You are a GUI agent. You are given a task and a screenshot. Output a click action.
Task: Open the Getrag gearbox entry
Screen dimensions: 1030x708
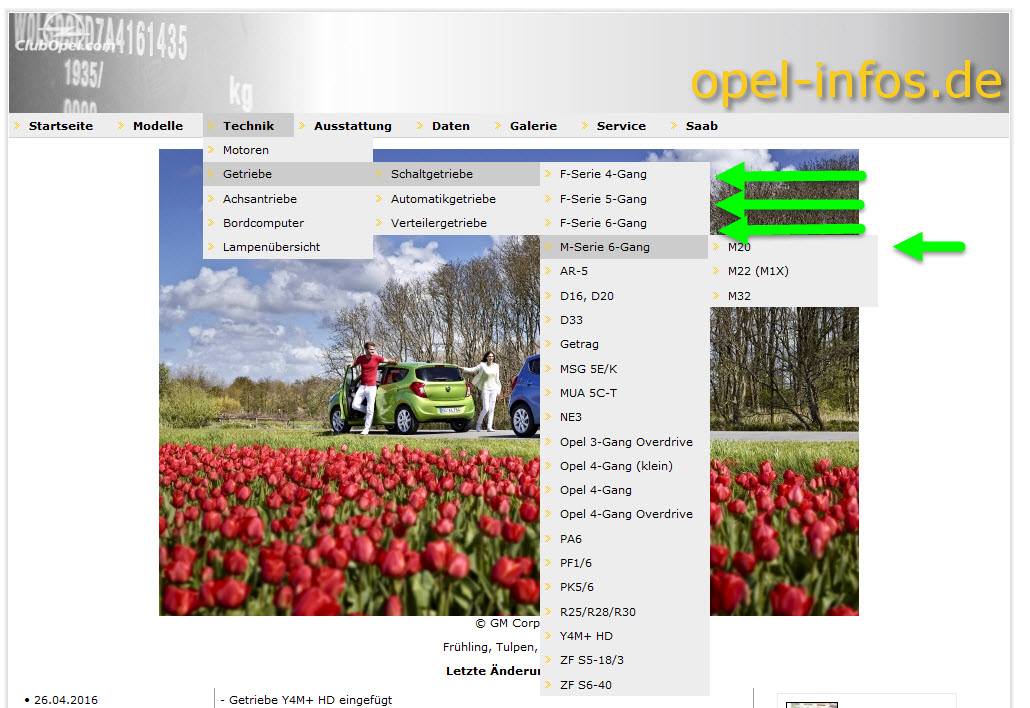[625, 344]
